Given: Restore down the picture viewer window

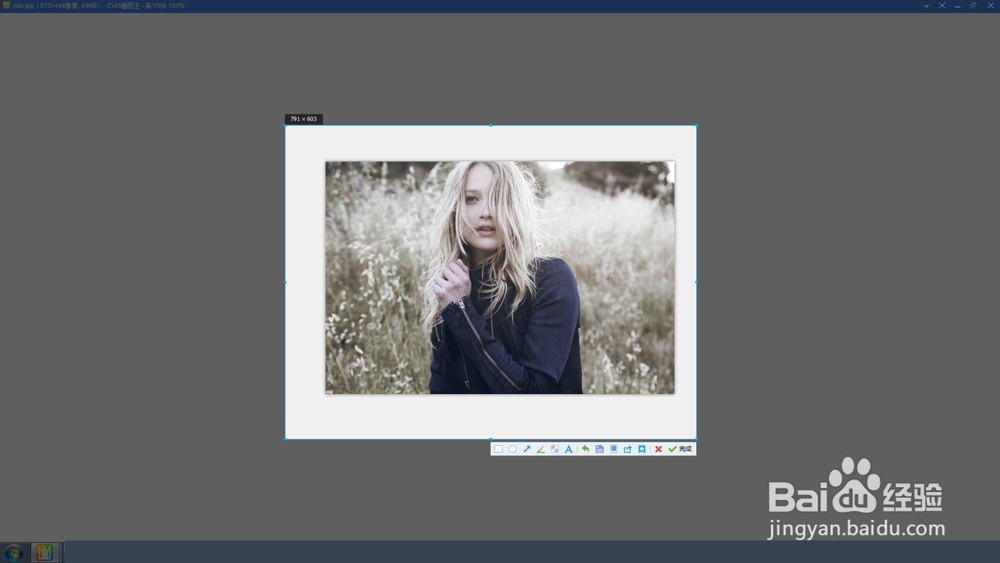Looking at the screenshot, I should pyautogui.click(x=973, y=6).
